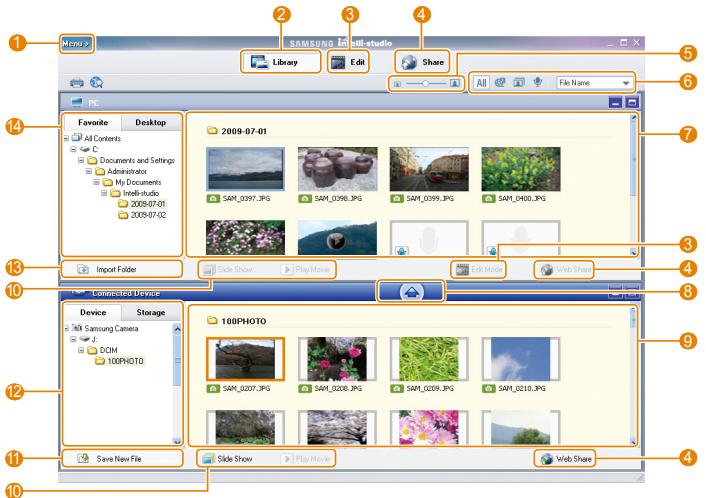Switch to the Edit mode tab

348,62
